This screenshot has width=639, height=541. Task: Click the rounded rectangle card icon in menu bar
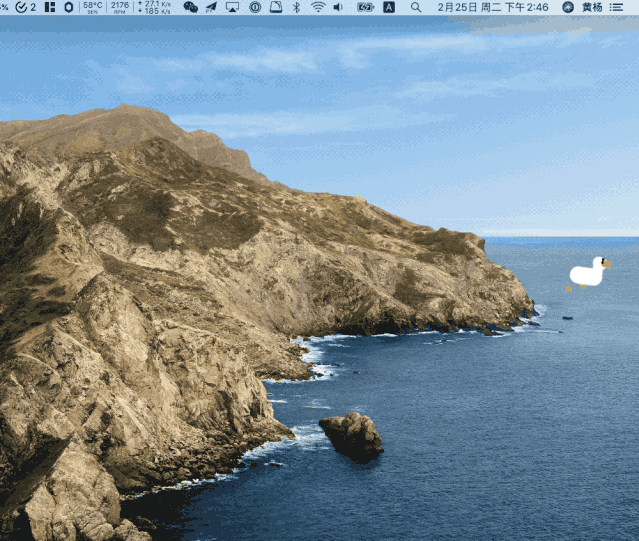(x=276, y=7)
